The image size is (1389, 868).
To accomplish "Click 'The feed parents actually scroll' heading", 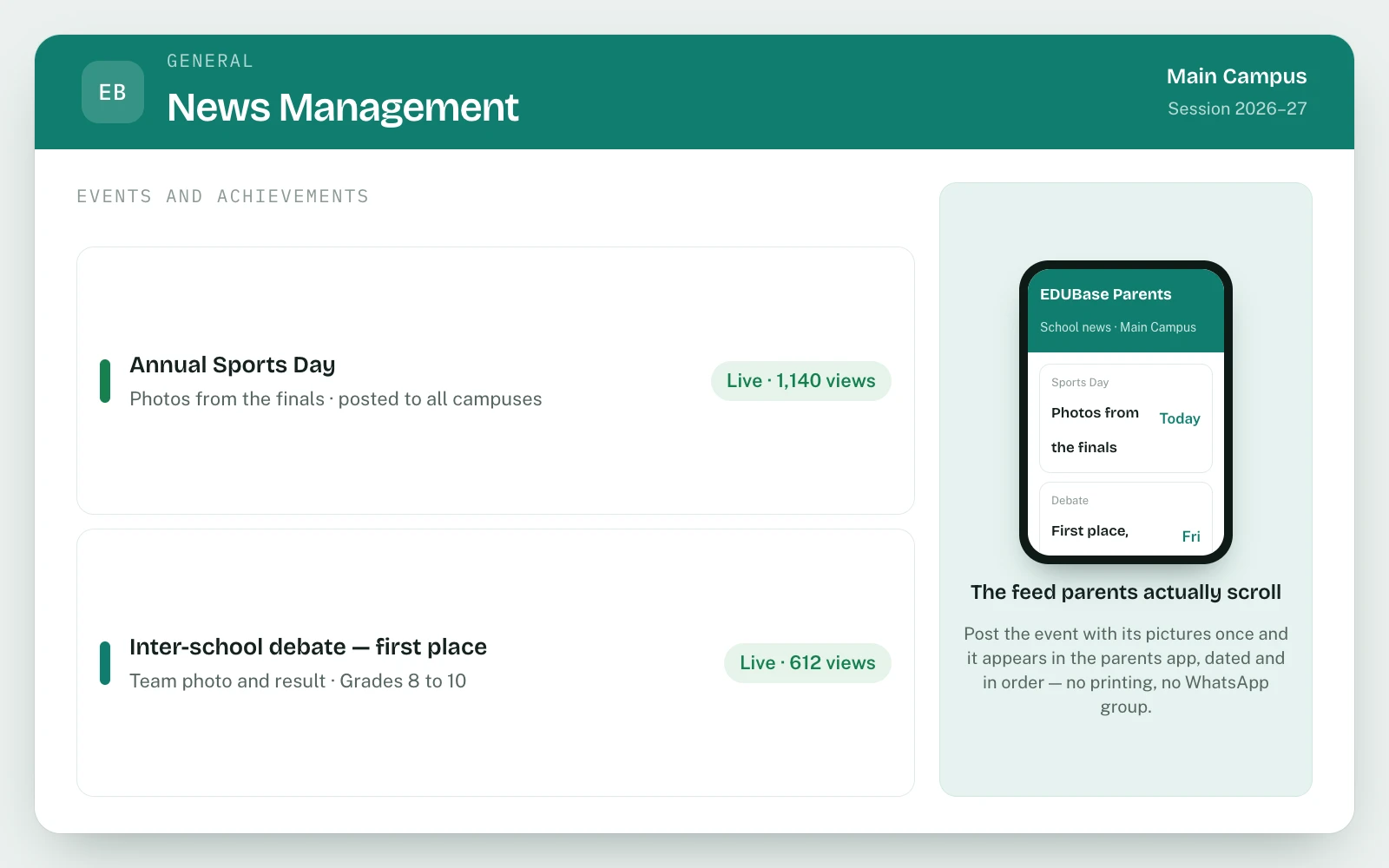I will pyautogui.click(x=1126, y=592).
